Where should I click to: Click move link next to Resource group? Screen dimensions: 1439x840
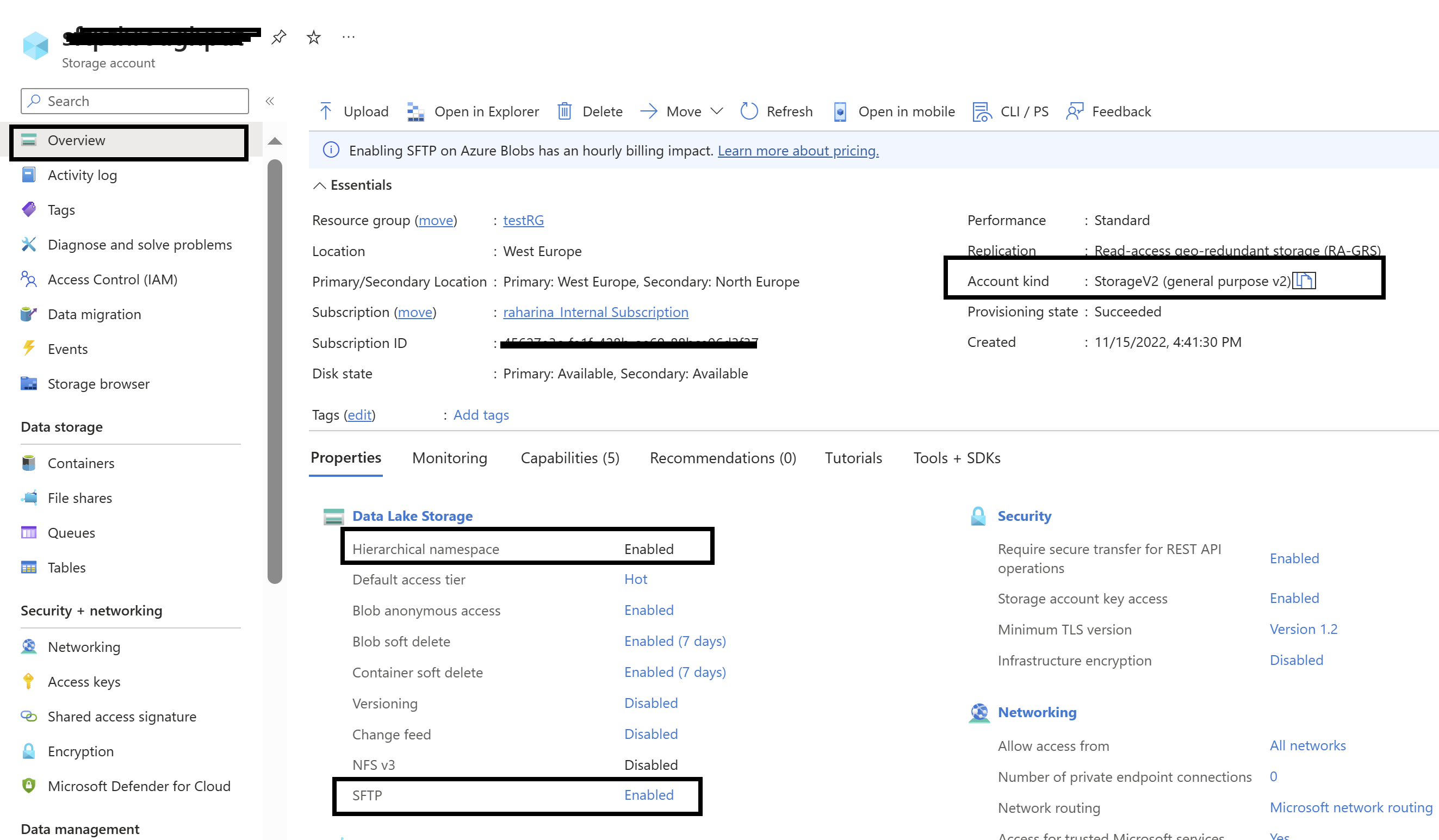click(x=436, y=220)
